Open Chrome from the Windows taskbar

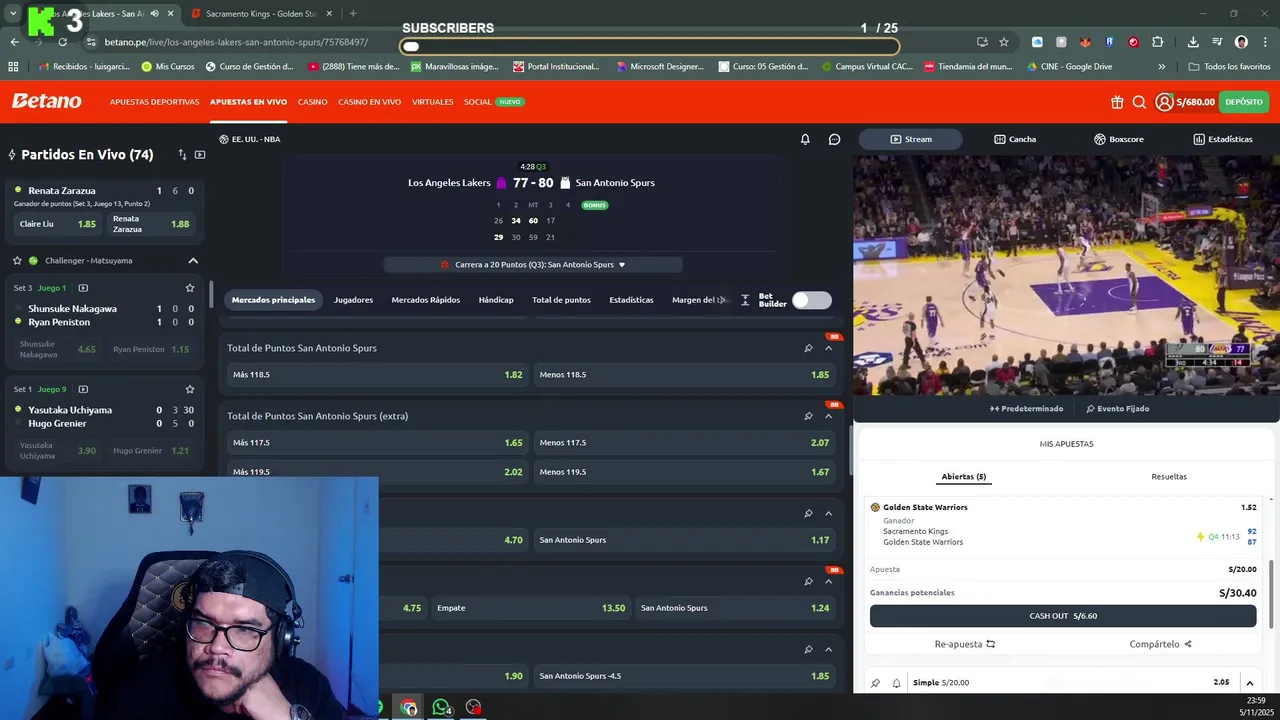[409, 707]
